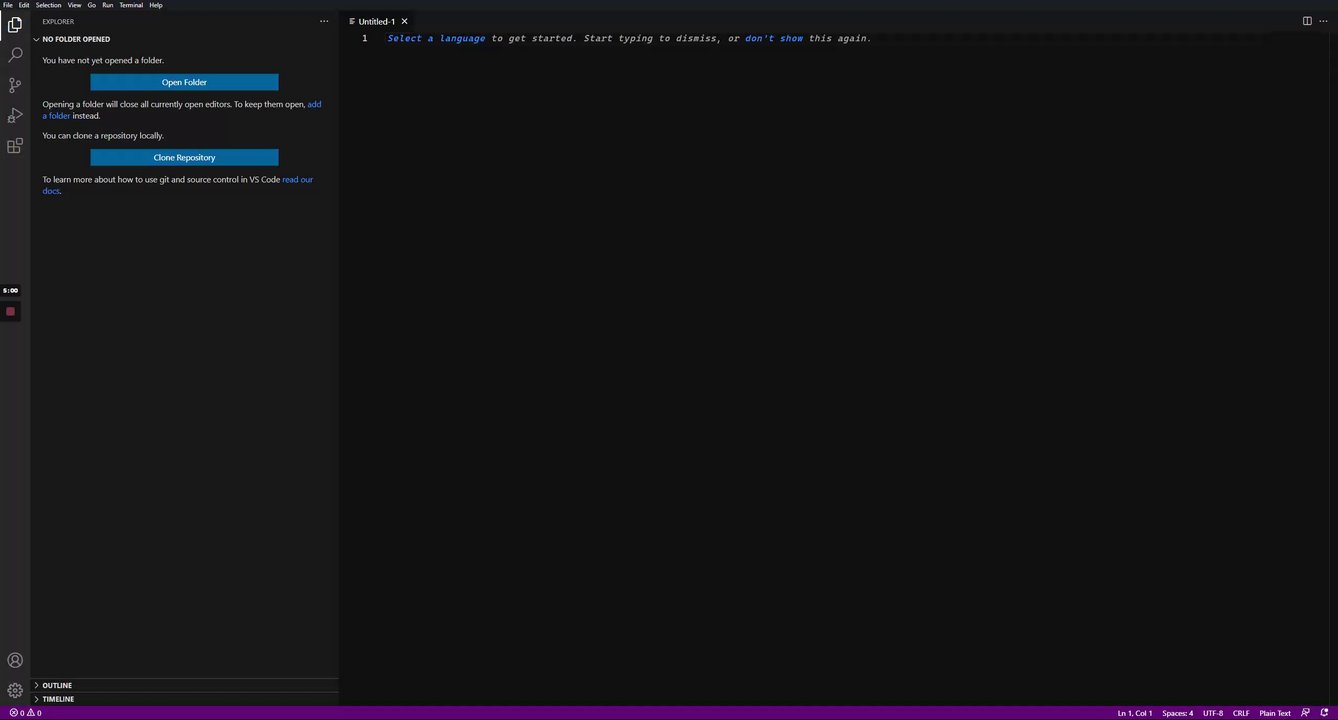Open the Search view icon
1338x720 pixels.
tap(15, 55)
